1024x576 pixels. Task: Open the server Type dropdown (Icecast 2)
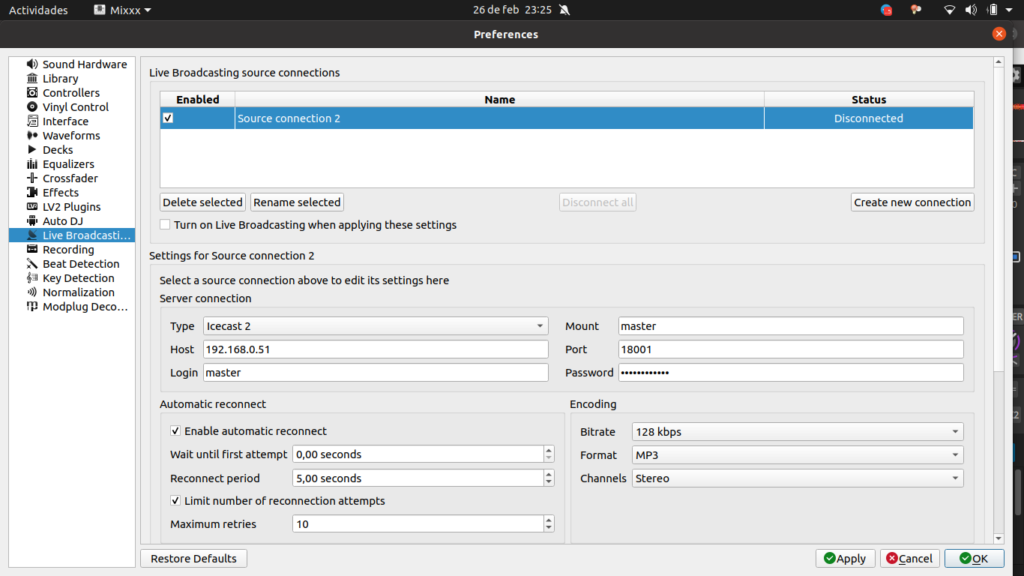(376, 326)
